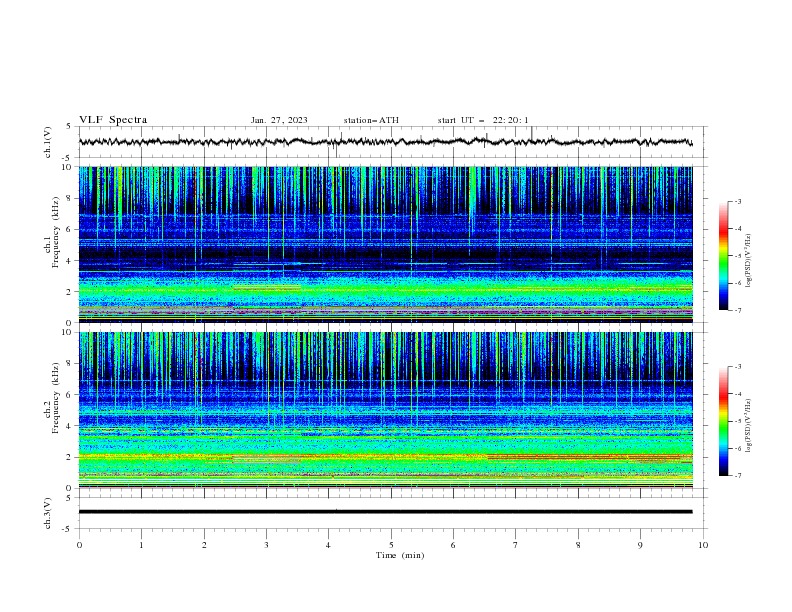Click the time axis tick label '9'

tap(640, 545)
